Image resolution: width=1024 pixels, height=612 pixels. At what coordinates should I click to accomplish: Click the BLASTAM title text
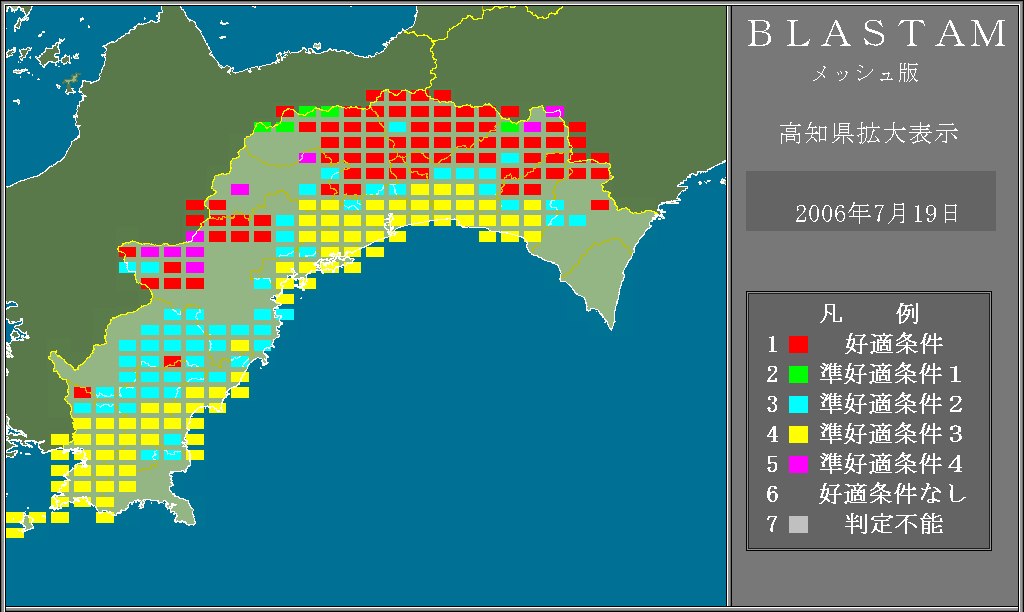[x=876, y=34]
